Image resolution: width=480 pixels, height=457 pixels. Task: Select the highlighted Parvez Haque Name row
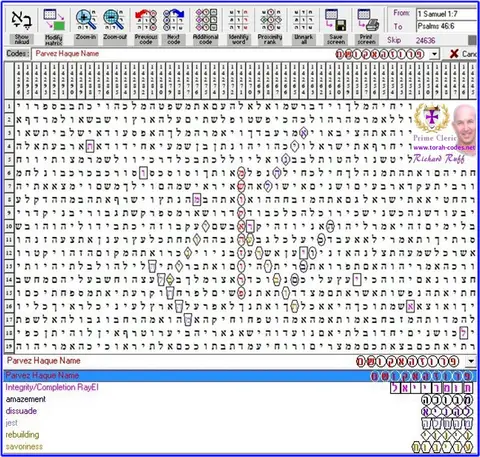click(x=240, y=376)
